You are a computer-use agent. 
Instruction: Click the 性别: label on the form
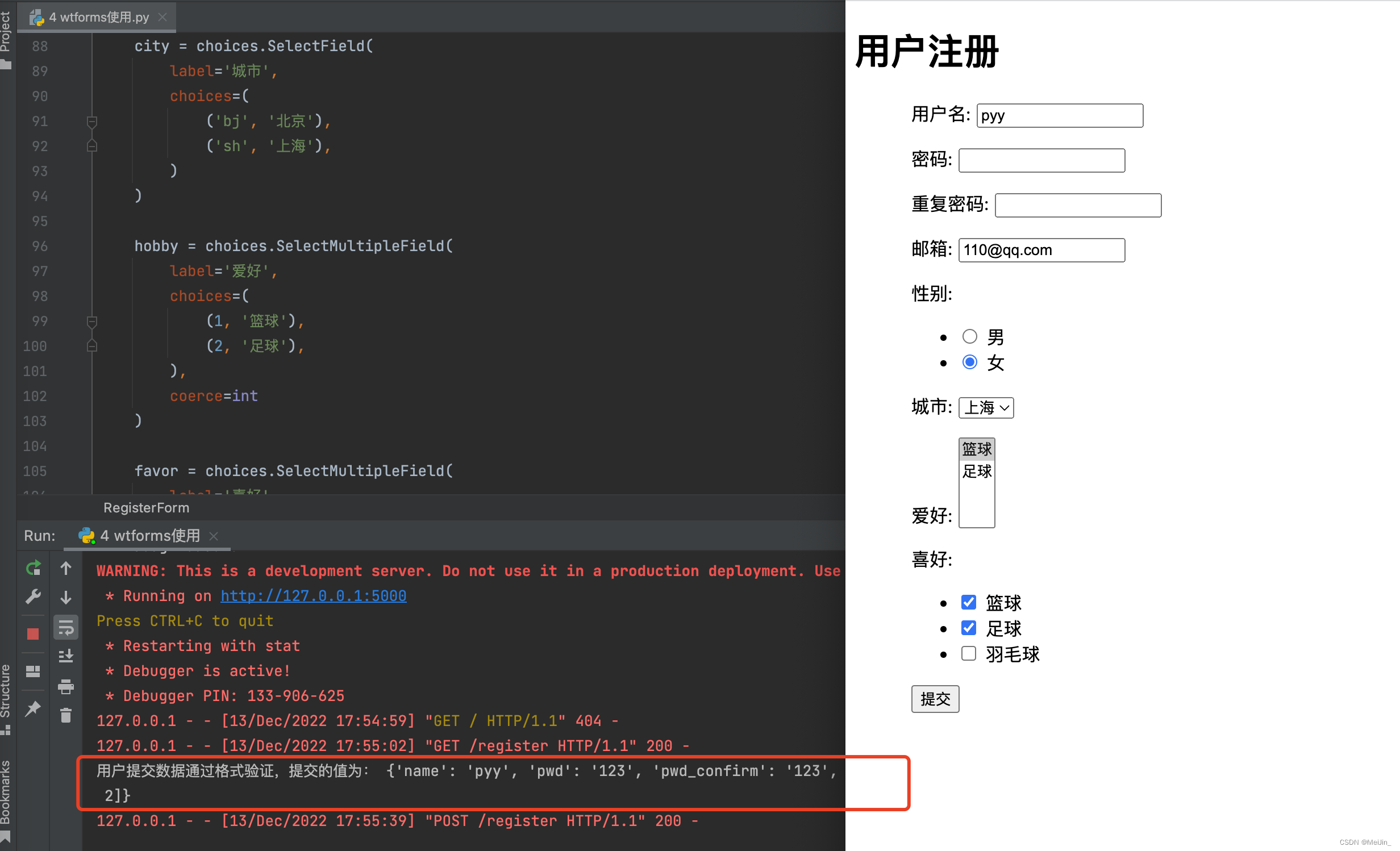point(932,294)
